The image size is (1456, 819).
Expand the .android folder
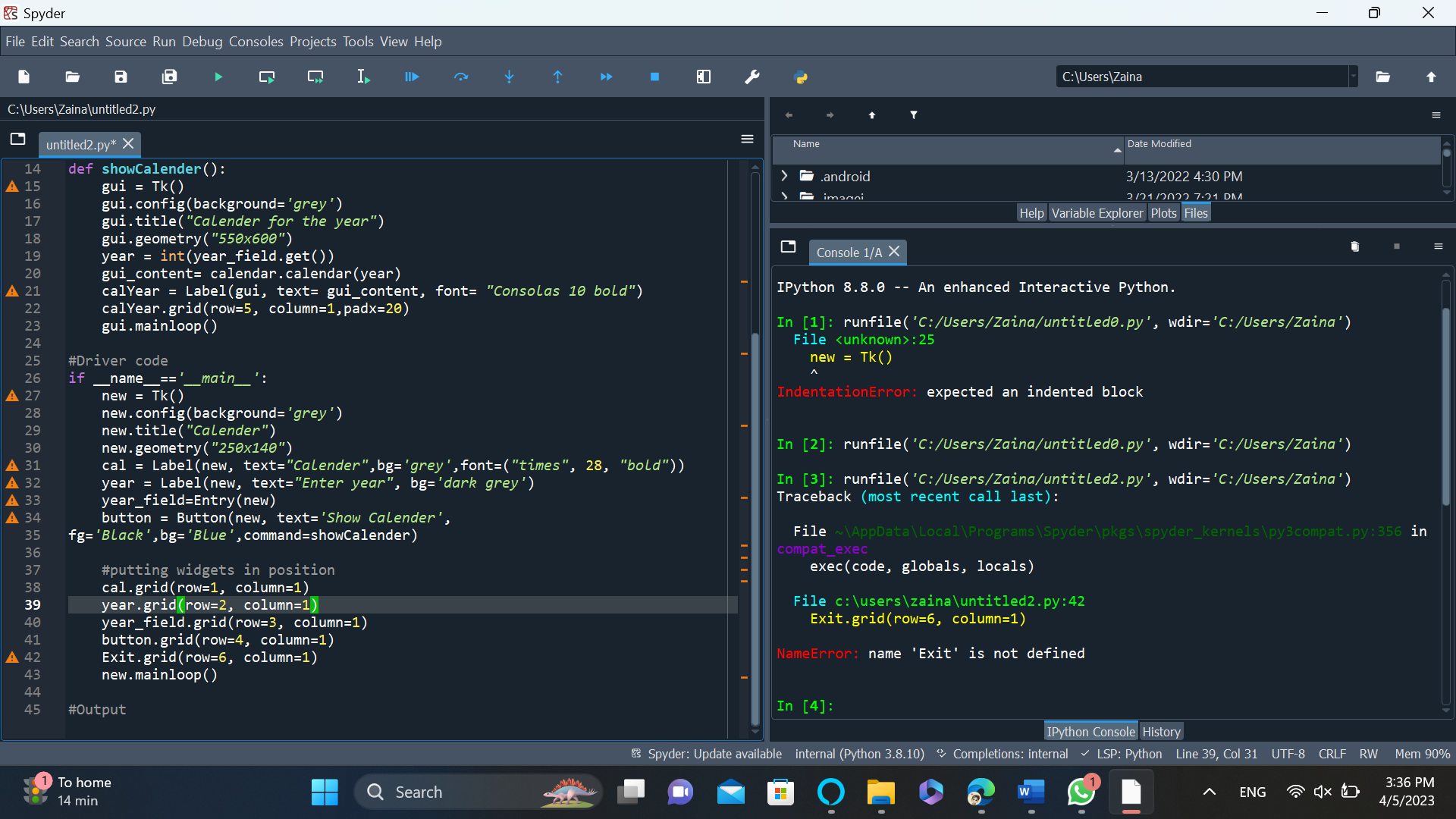click(x=784, y=176)
